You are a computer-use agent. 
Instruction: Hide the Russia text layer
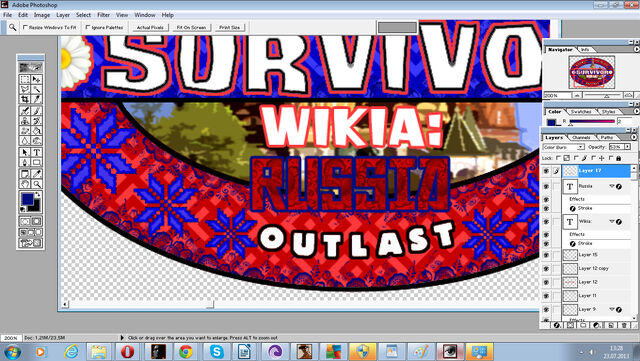click(546, 186)
